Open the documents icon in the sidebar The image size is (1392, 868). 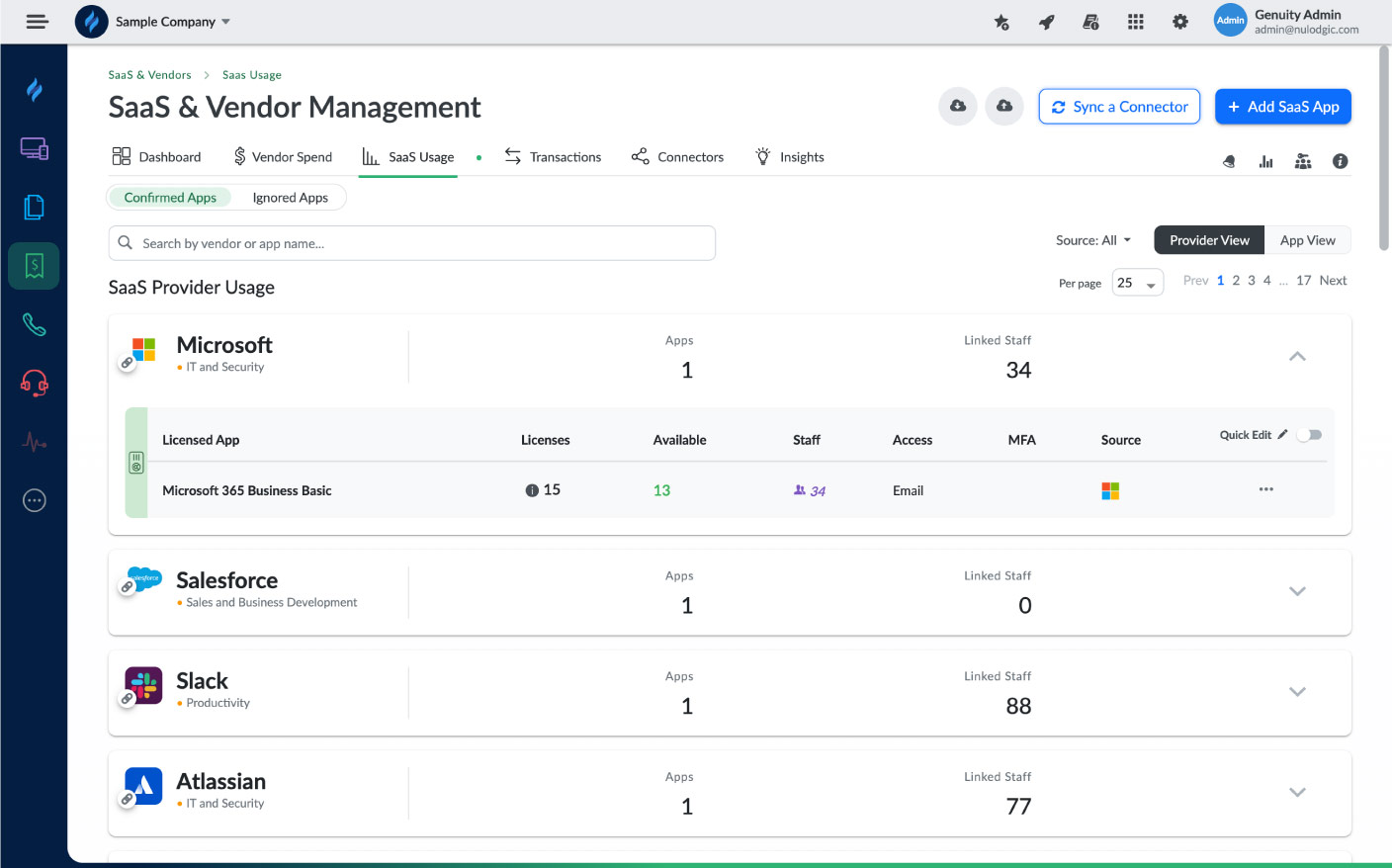click(x=35, y=207)
